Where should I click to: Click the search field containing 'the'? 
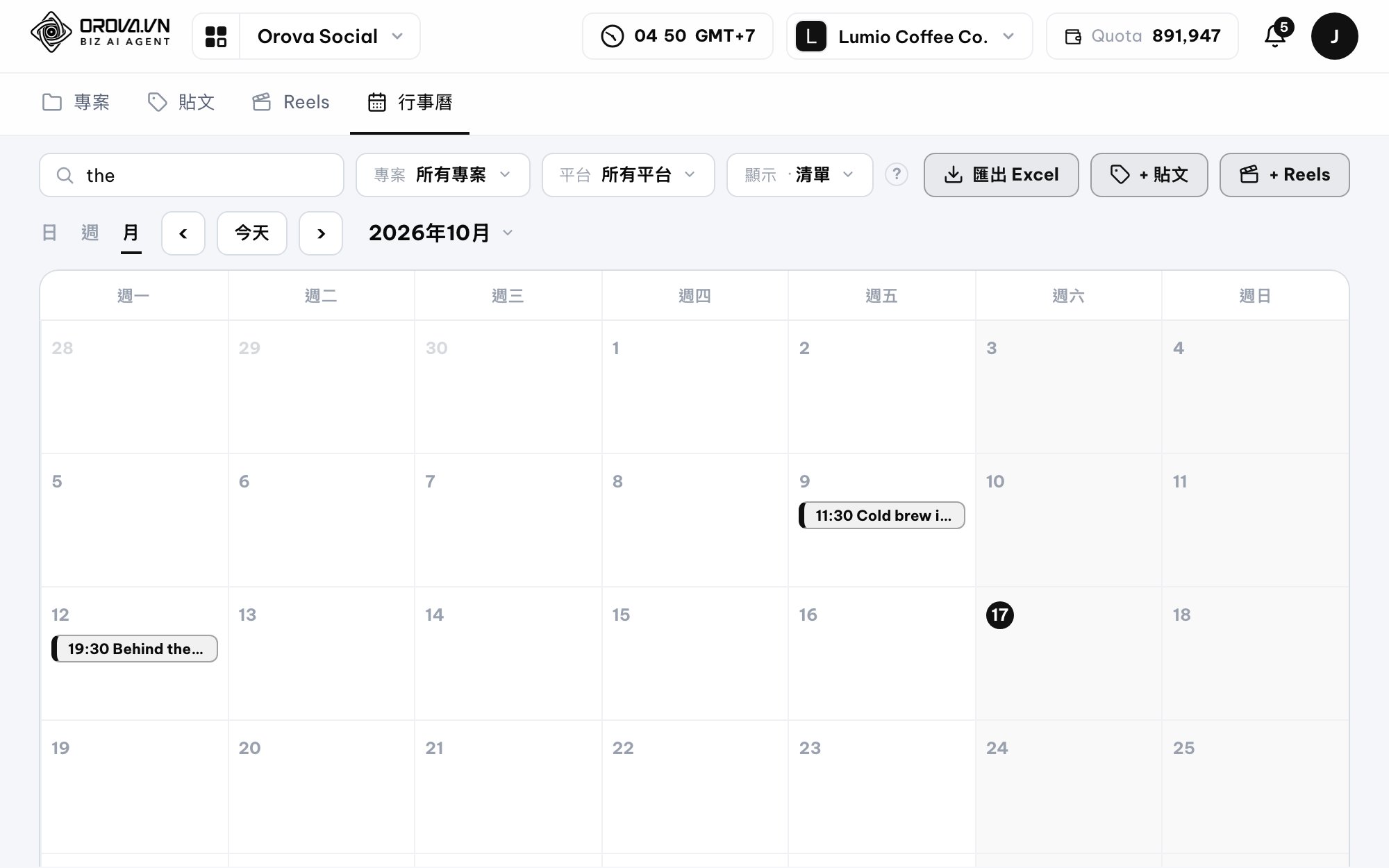192,175
